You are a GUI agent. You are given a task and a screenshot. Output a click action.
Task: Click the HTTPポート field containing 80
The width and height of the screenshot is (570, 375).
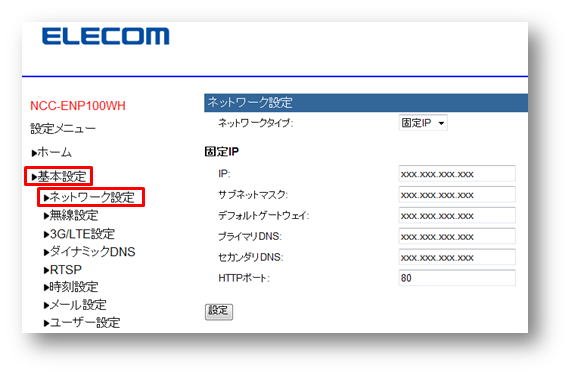[457, 278]
